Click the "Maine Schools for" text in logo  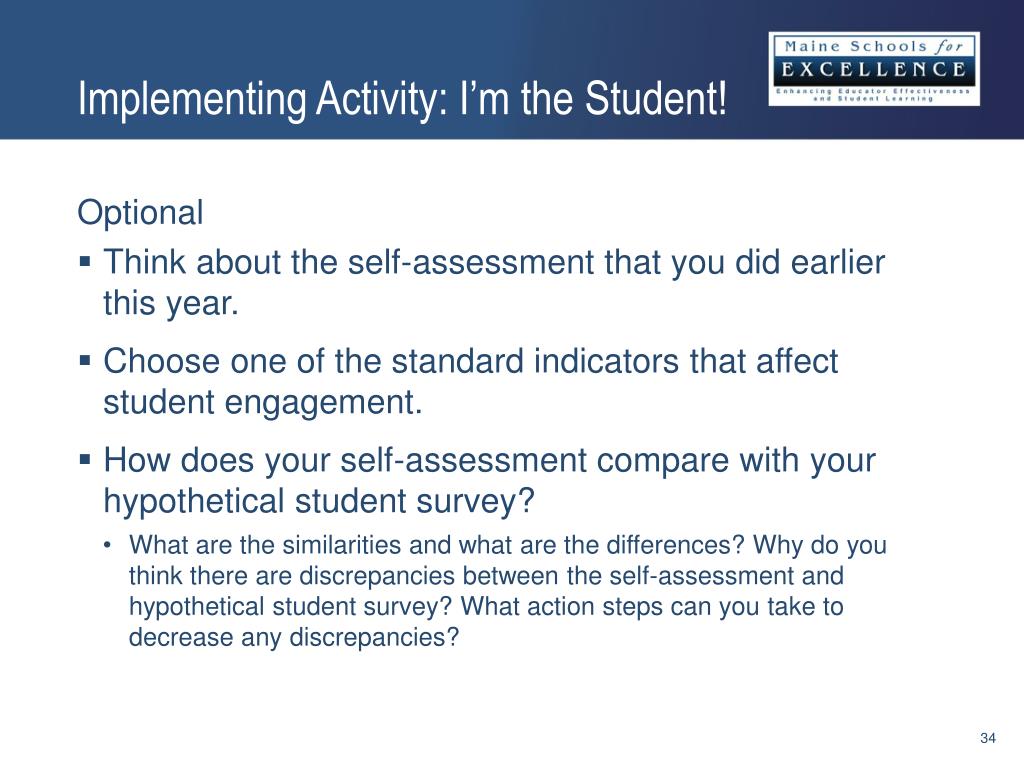pos(873,46)
